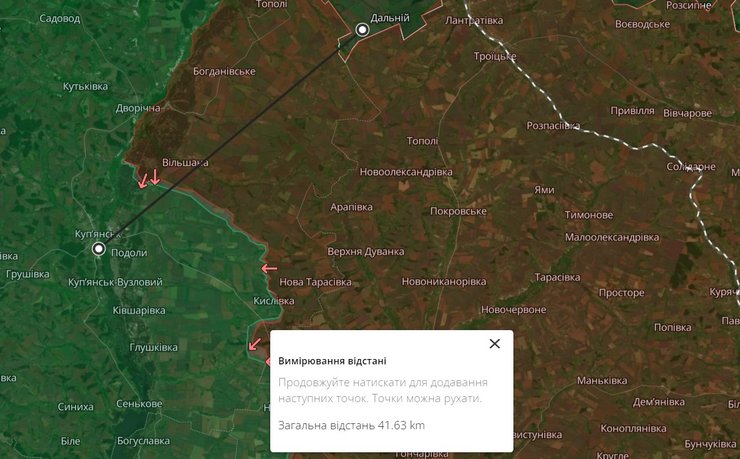Click the black measurement line midpoint
The width and height of the screenshot is (740, 459).
(x=230, y=139)
